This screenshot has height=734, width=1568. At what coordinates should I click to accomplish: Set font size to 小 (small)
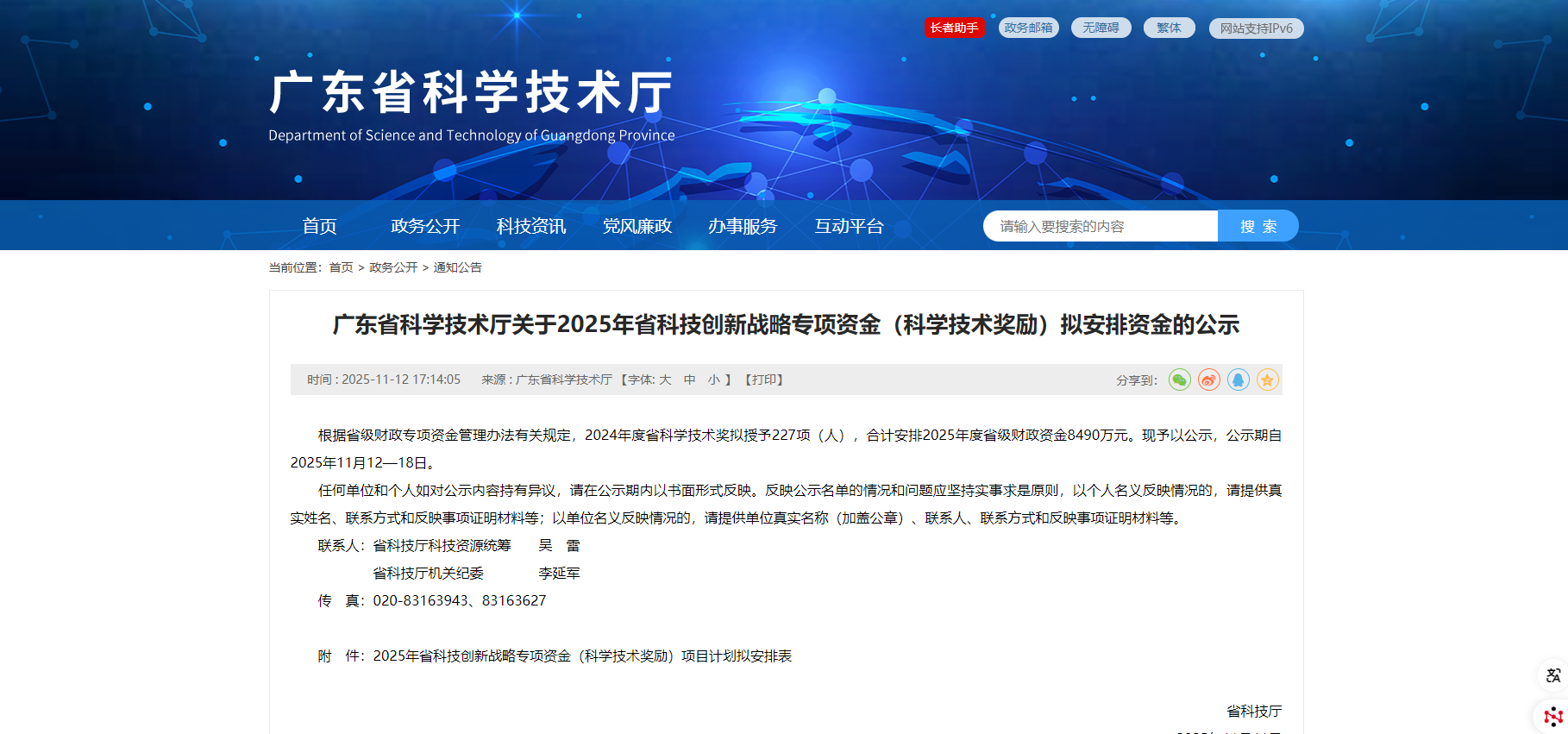coord(713,380)
